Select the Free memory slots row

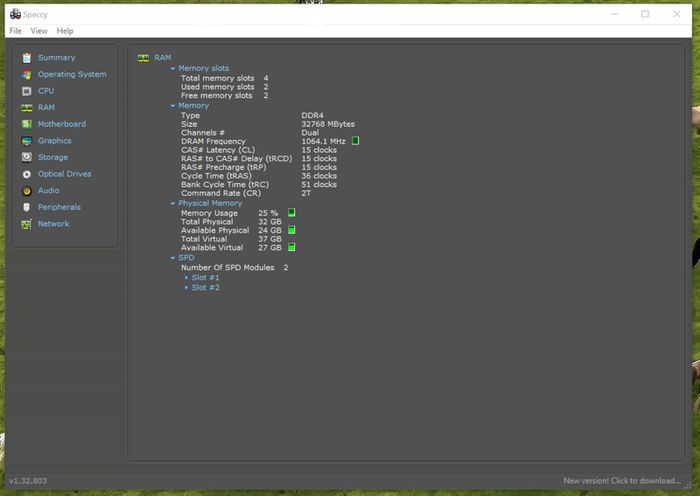tap(225, 96)
